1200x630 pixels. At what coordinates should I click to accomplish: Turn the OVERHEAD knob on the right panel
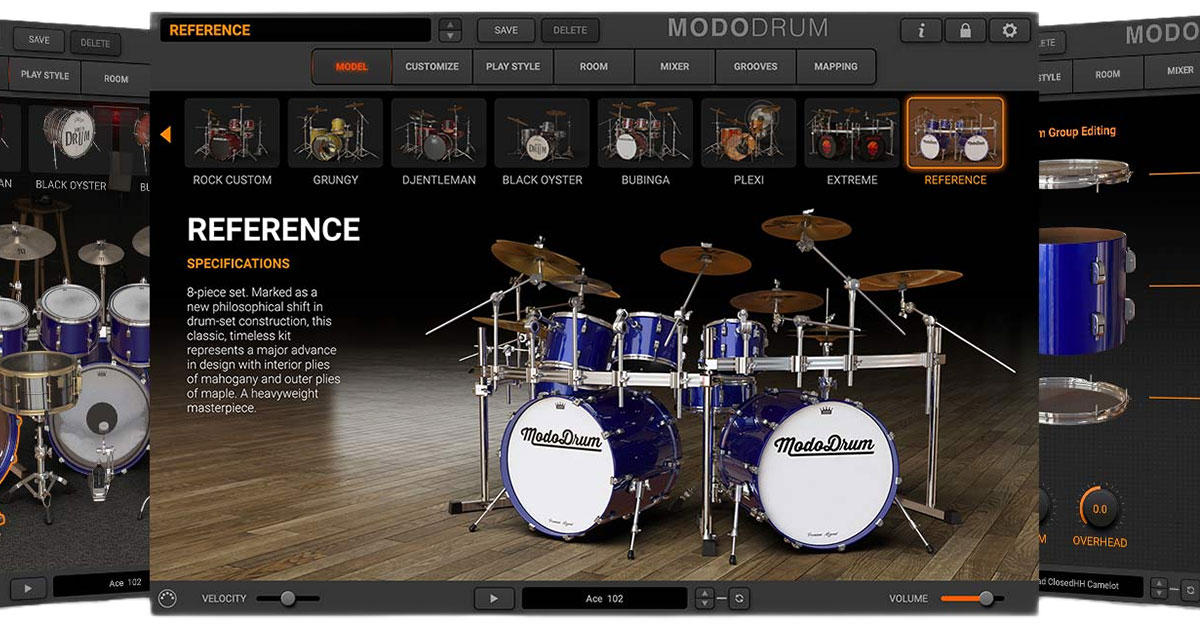1100,509
